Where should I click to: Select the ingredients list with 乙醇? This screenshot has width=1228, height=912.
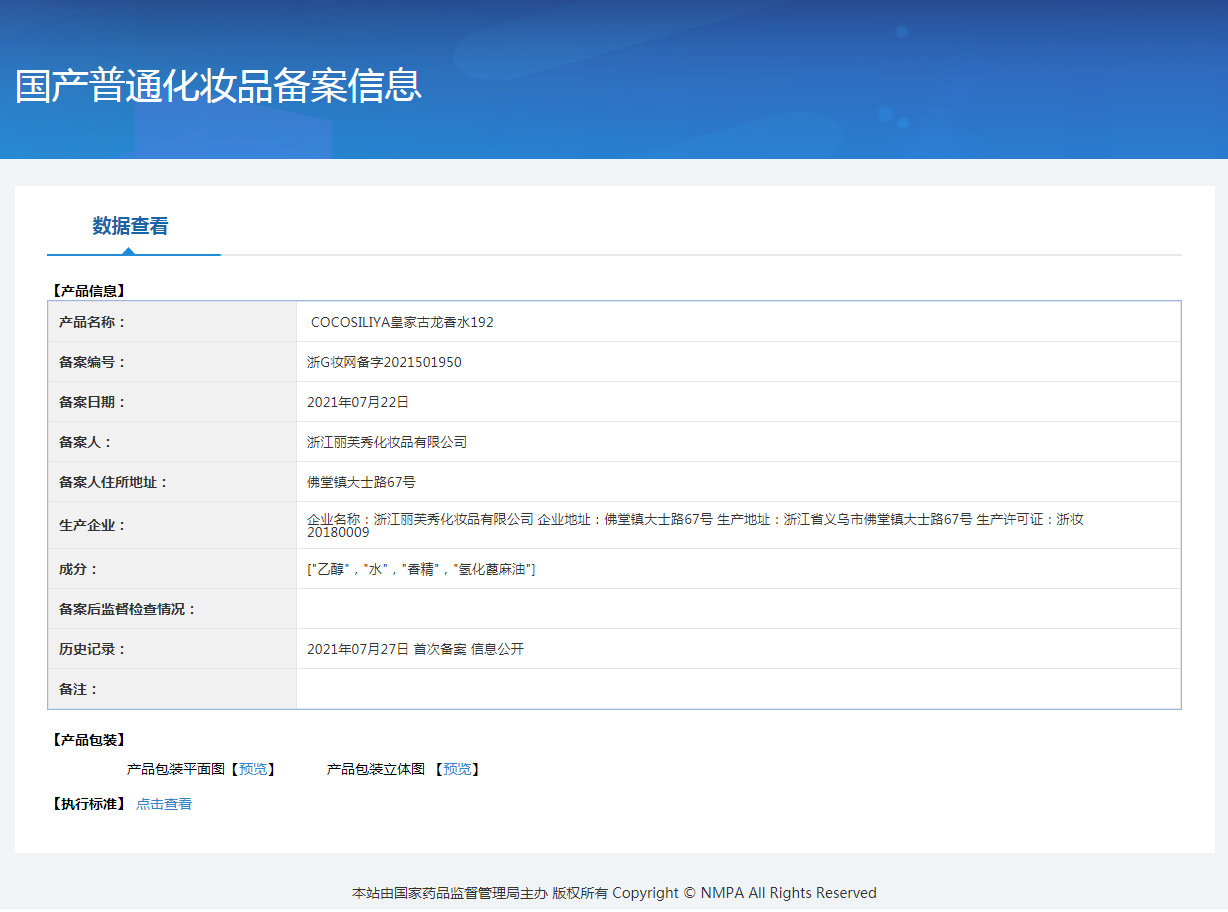[421, 569]
